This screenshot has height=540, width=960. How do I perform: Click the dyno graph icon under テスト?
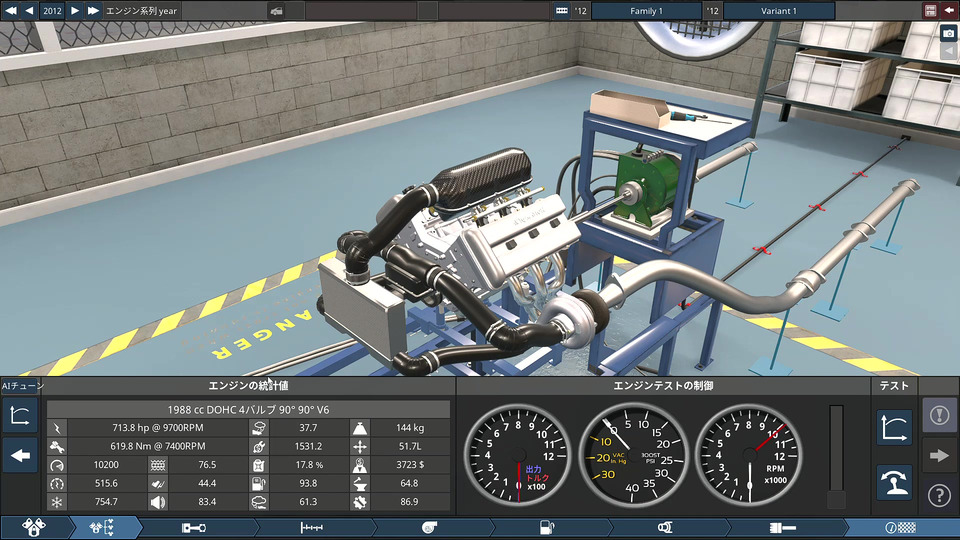[x=894, y=427]
